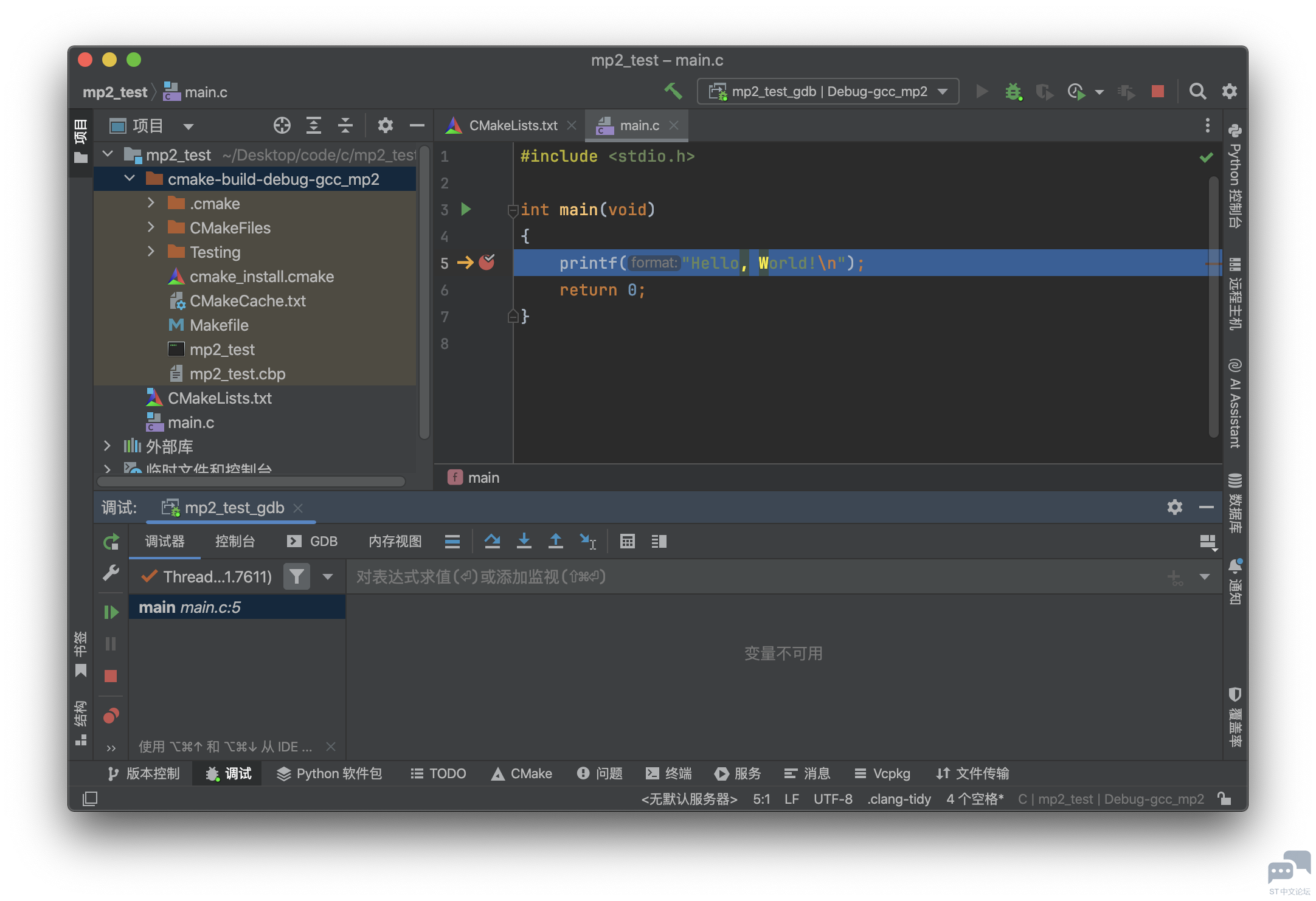Image resolution: width=1316 pixels, height=901 pixels.
Task: Click the Step Into debug icon
Action: point(524,541)
